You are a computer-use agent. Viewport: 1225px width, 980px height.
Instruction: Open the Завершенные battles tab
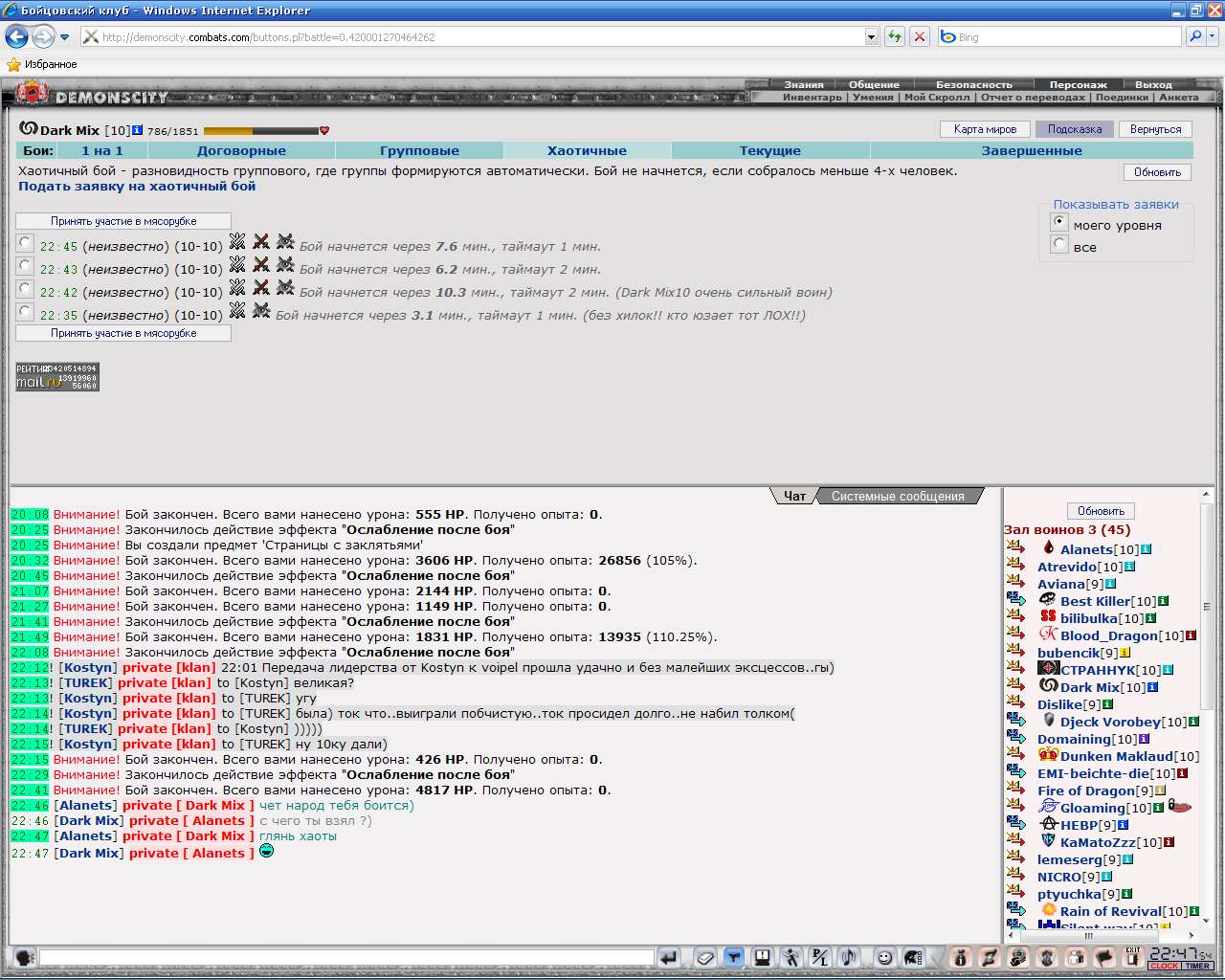pyautogui.click(x=1032, y=150)
